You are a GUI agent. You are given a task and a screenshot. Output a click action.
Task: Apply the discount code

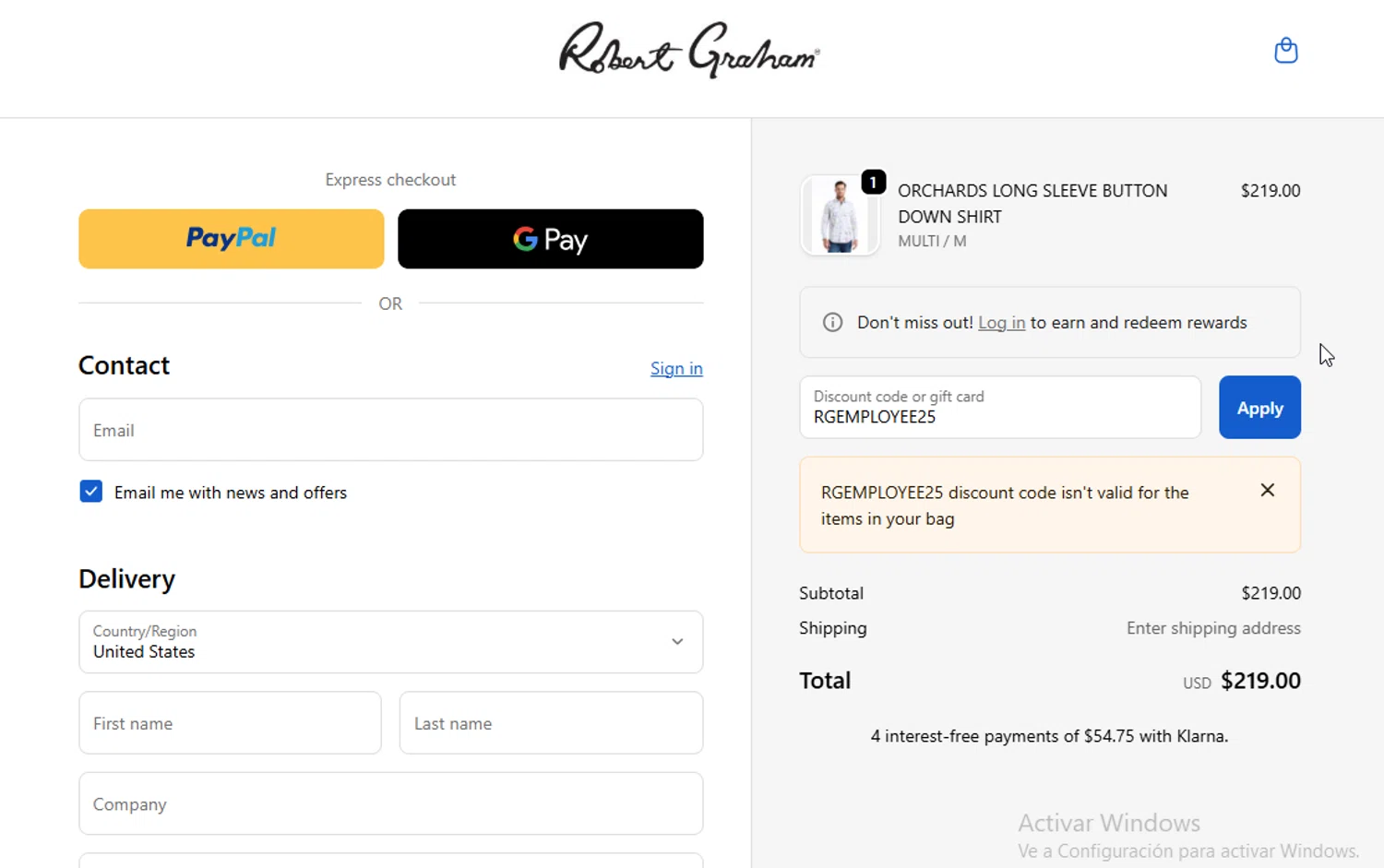pos(1259,408)
